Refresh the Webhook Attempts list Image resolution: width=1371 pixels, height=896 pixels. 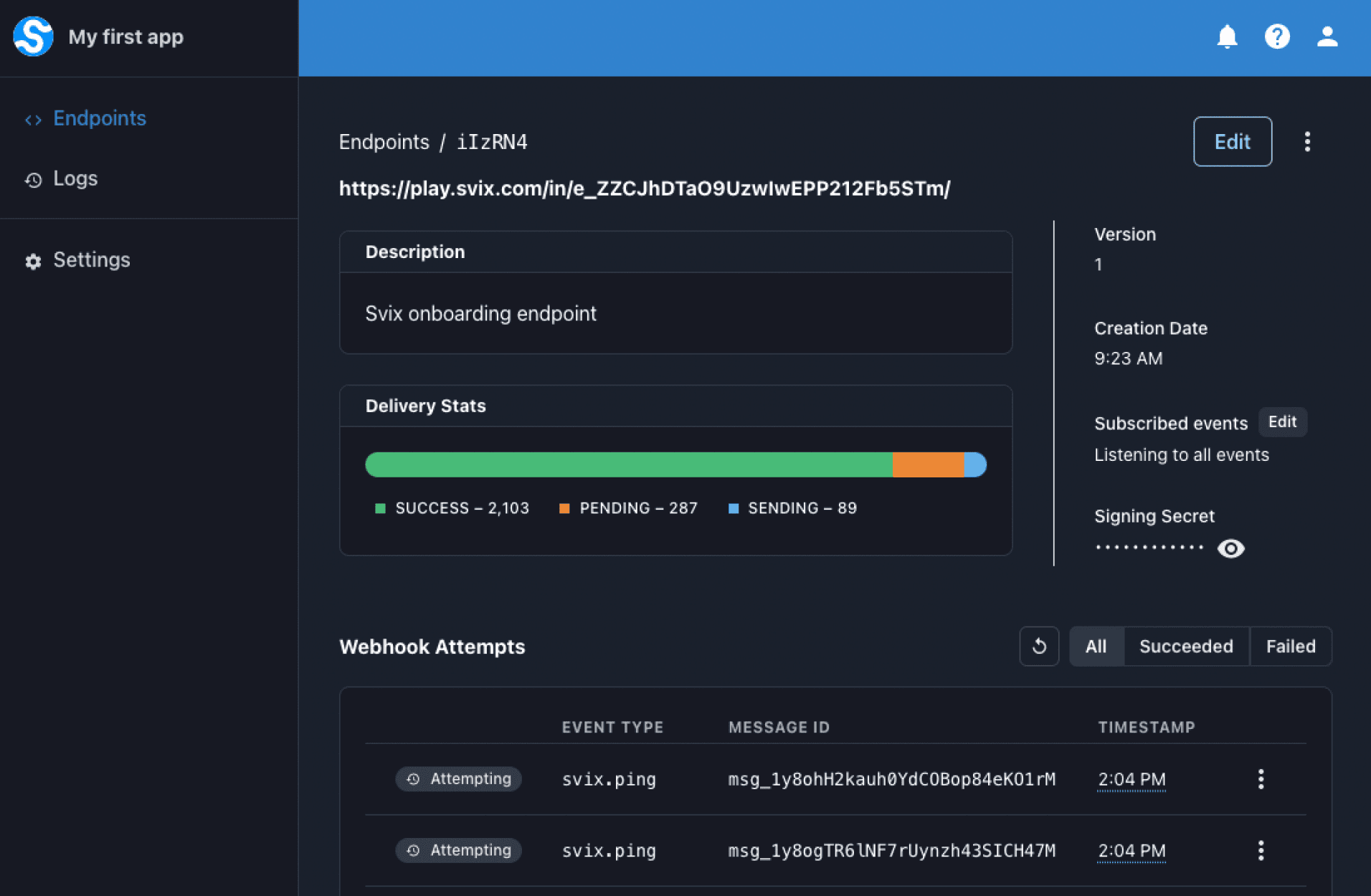[1039, 646]
